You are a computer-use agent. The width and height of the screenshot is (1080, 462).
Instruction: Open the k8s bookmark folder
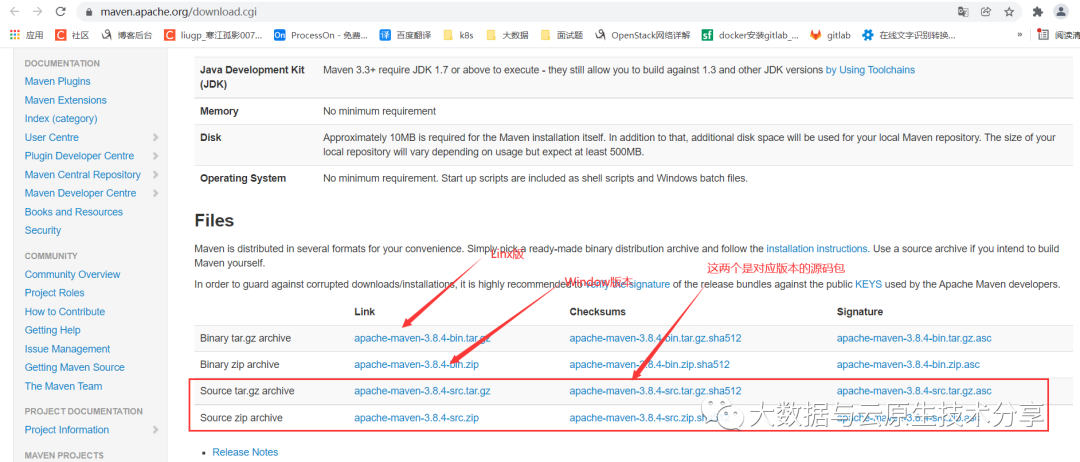(x=459, y=35)
